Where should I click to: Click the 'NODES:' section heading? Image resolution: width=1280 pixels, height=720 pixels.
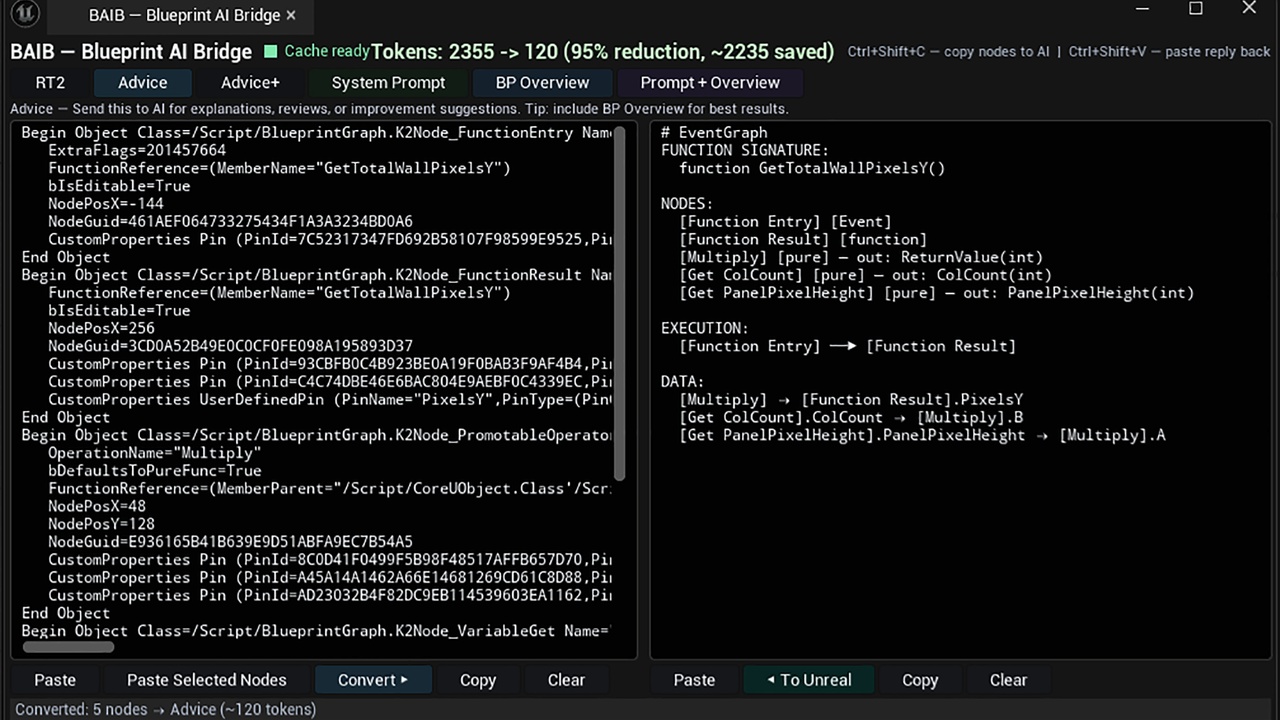point(685,204)
